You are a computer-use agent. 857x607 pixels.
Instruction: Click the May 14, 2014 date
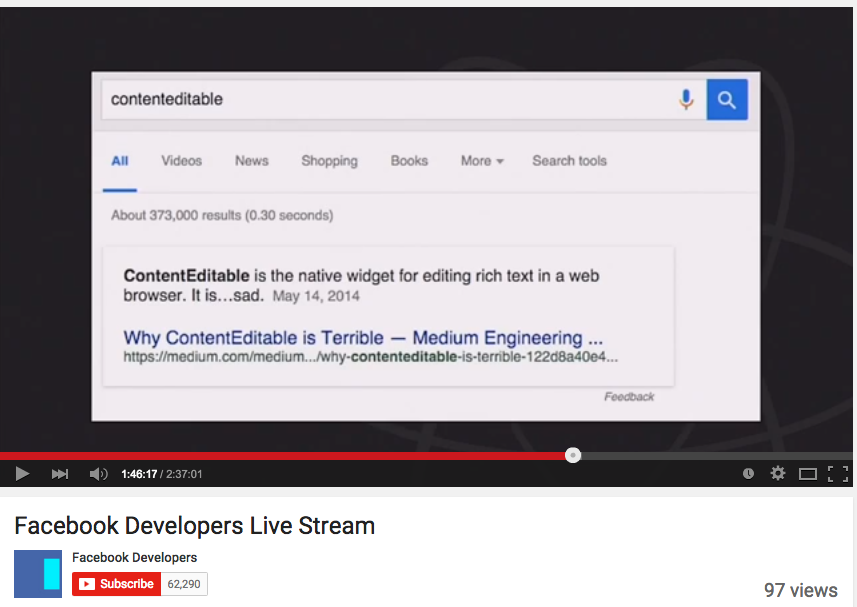coord(316,296)
